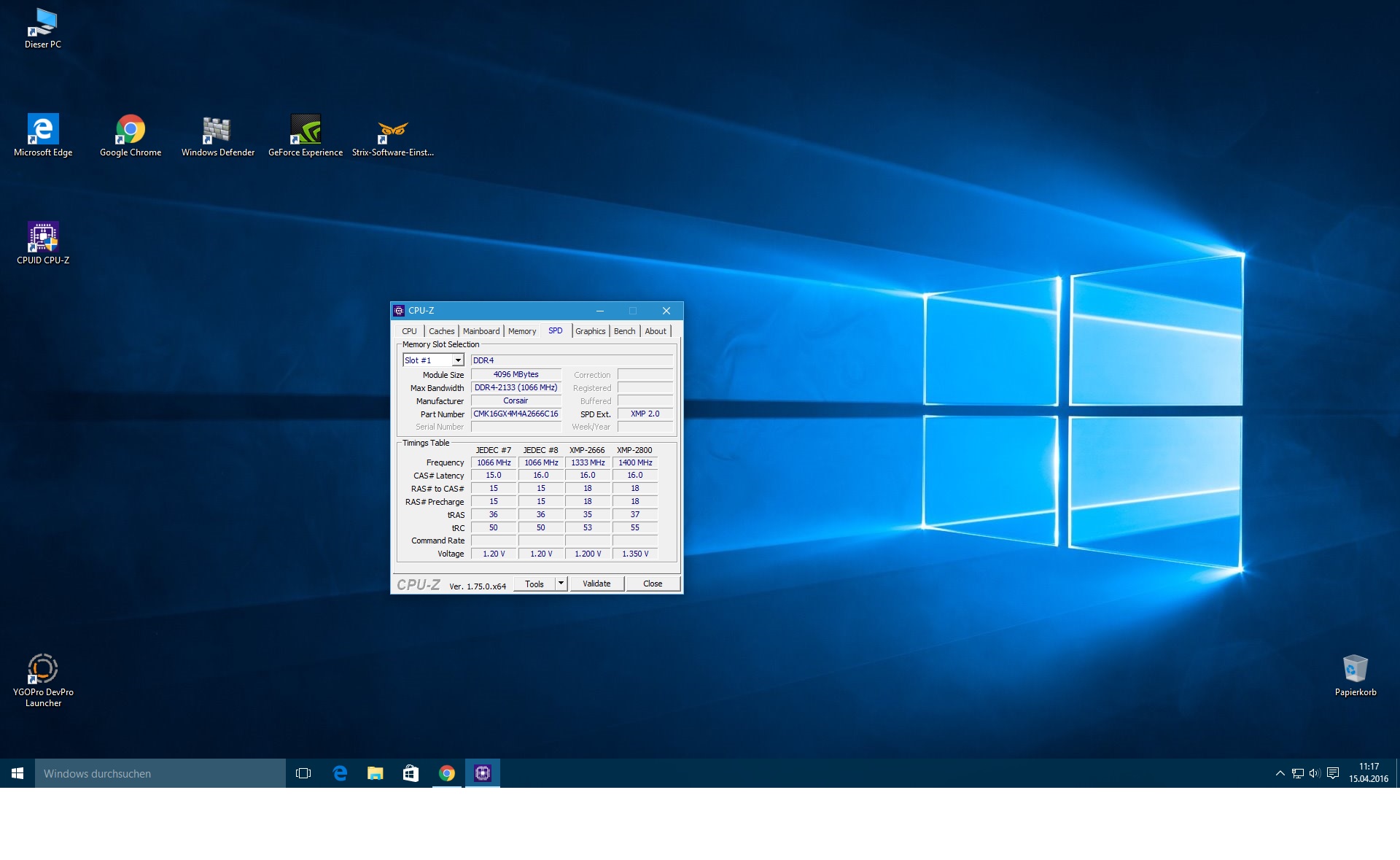Open File Explorer from taskbar

(x=376, y=773)
